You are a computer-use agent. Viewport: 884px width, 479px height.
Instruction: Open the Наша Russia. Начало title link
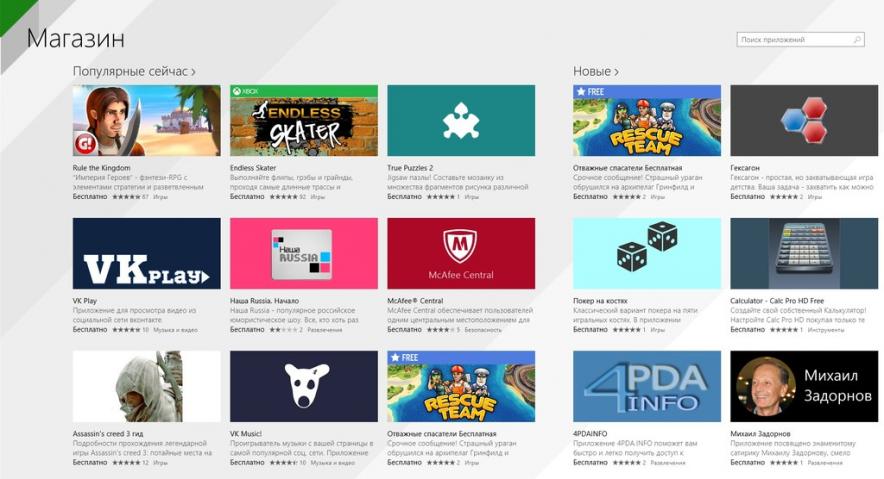[264, 301]
